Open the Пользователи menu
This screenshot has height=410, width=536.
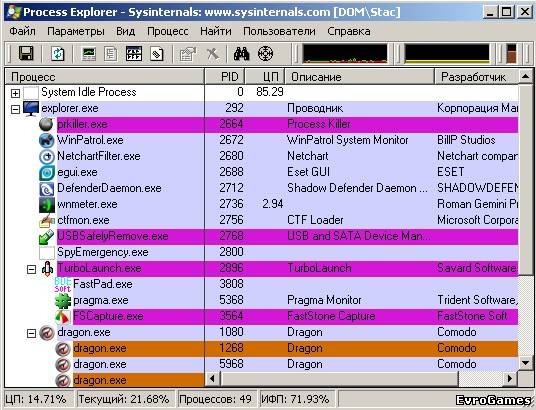[279, 31]
